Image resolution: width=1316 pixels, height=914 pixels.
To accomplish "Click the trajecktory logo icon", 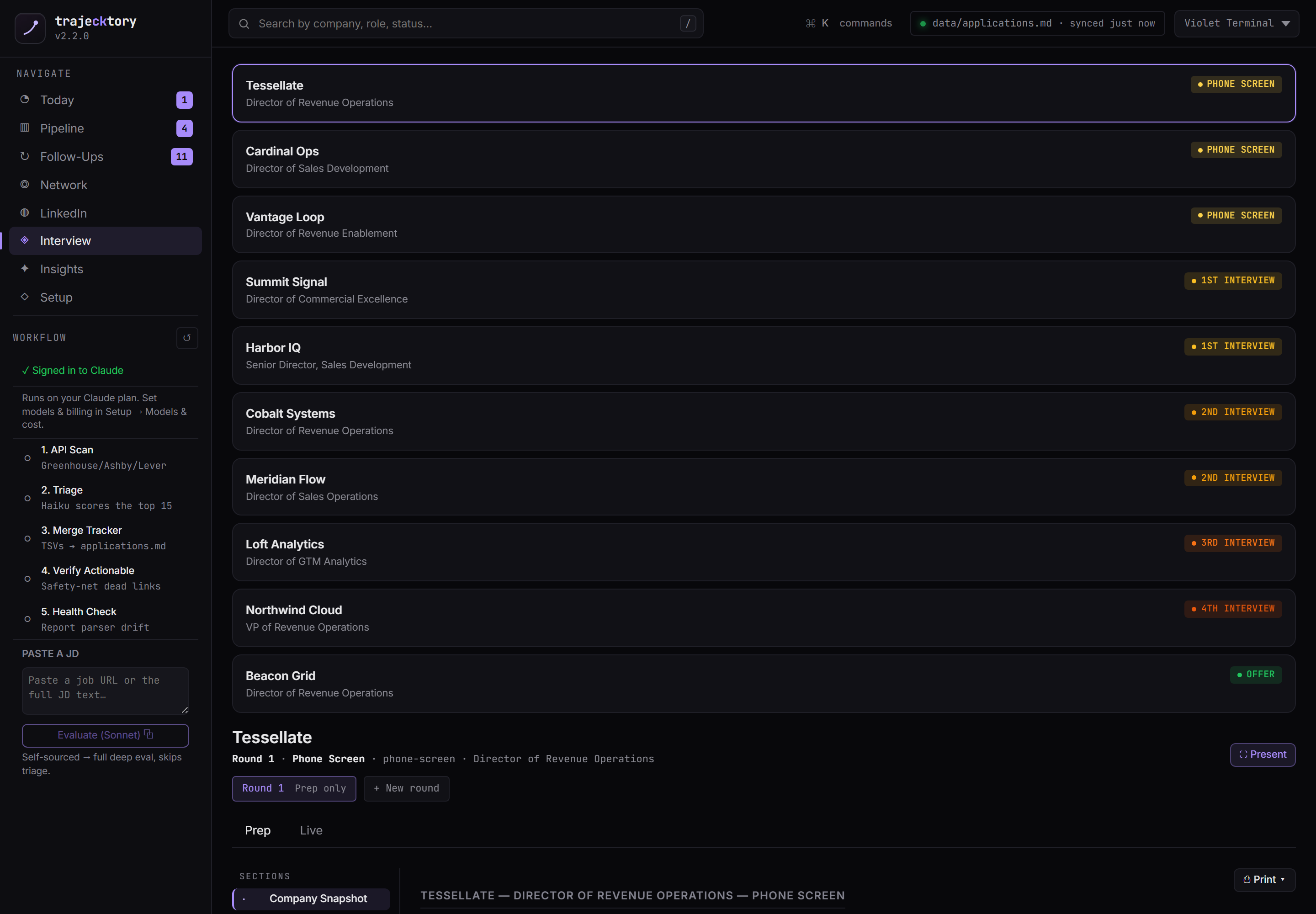I will pyautogui.click(x=30, y=28).
